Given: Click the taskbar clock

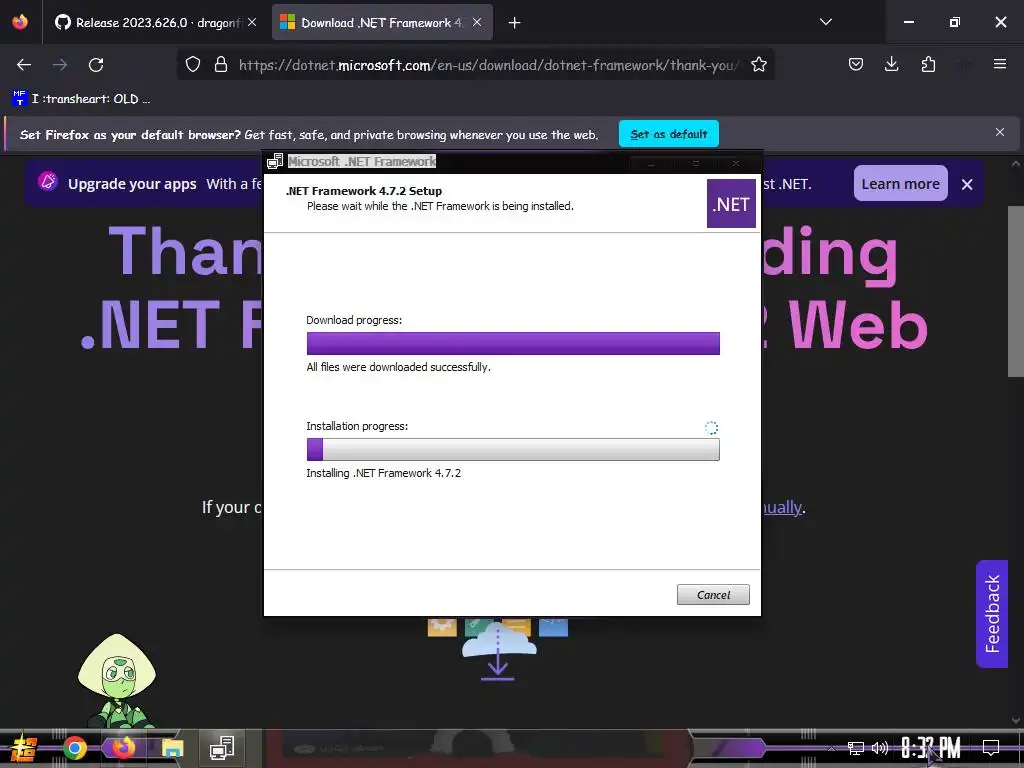Looking at the screenshot, I should point(931,748).
